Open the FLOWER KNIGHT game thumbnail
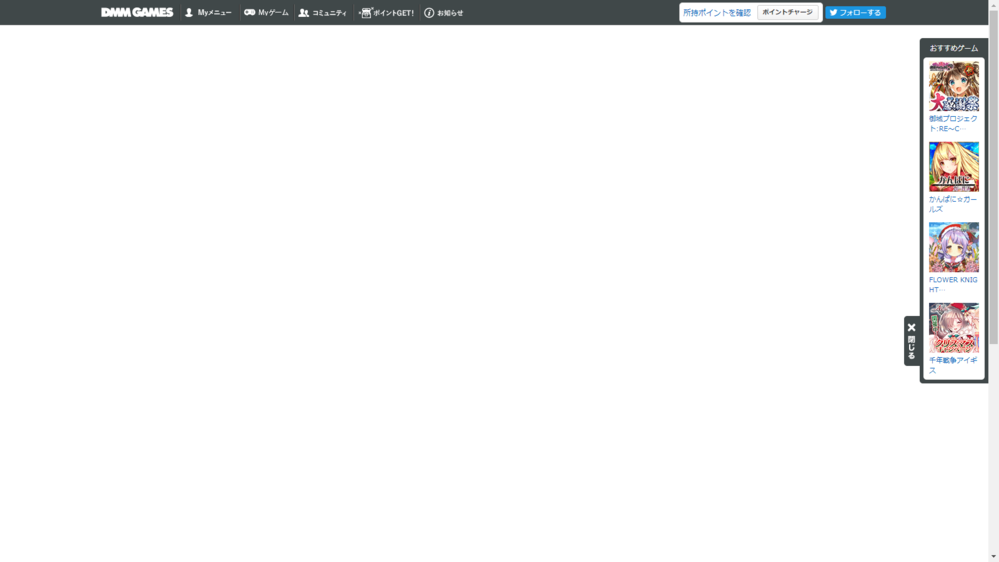The image size is (999, 562). [953, 247]
